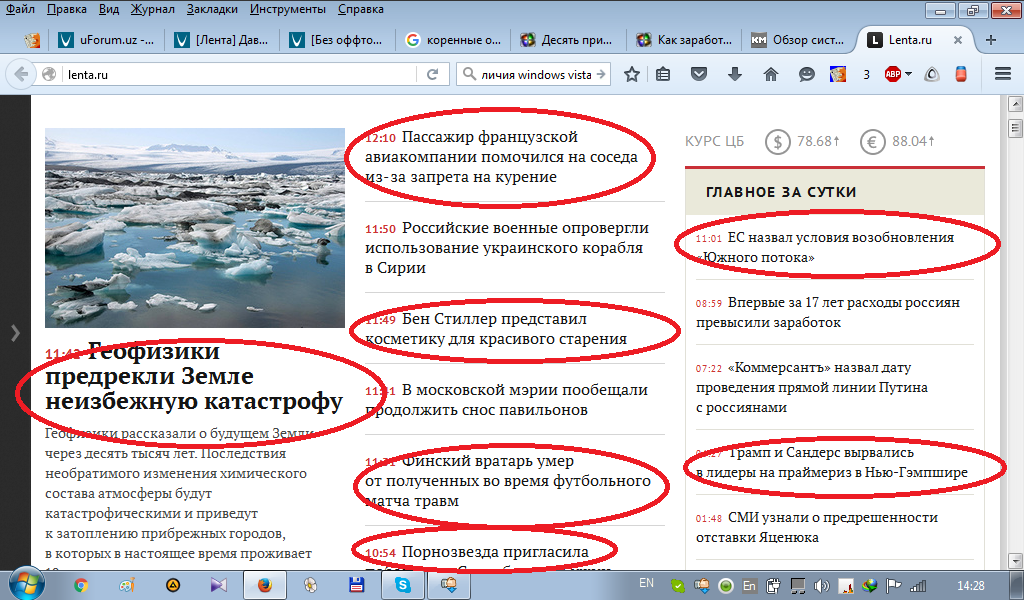
Task: Switch to the Десять при... tab
Action: pyautogui.click(x=568, y=40)
